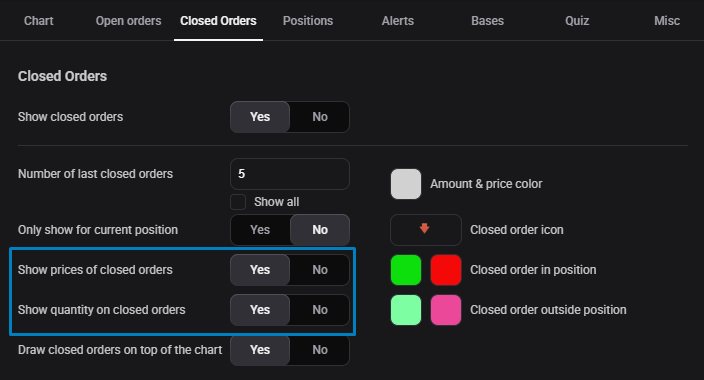Set Show closed orders to No

pos(320,117)
